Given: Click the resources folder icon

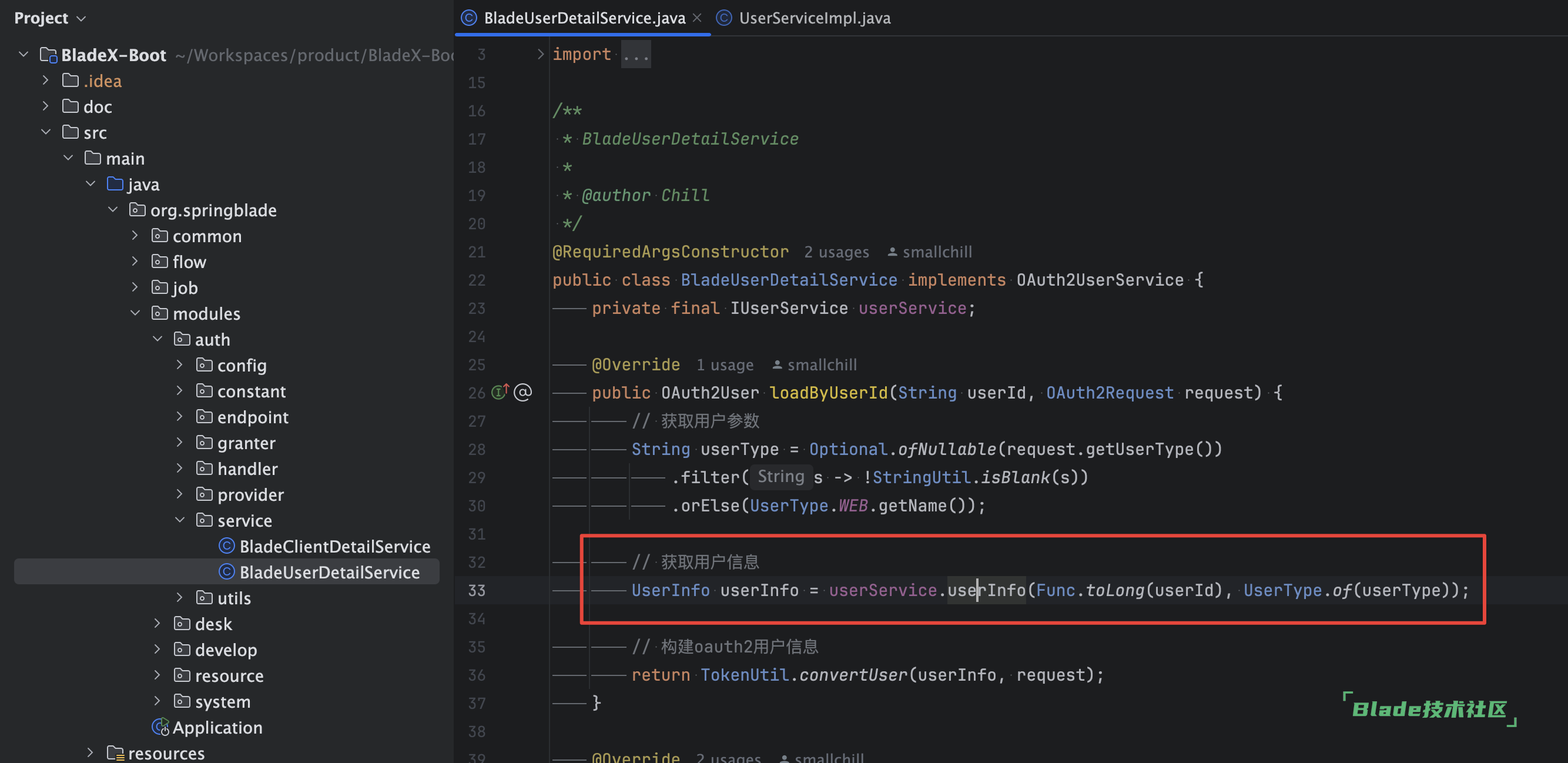Looking at the screenshot, I should tap(115, 753).
